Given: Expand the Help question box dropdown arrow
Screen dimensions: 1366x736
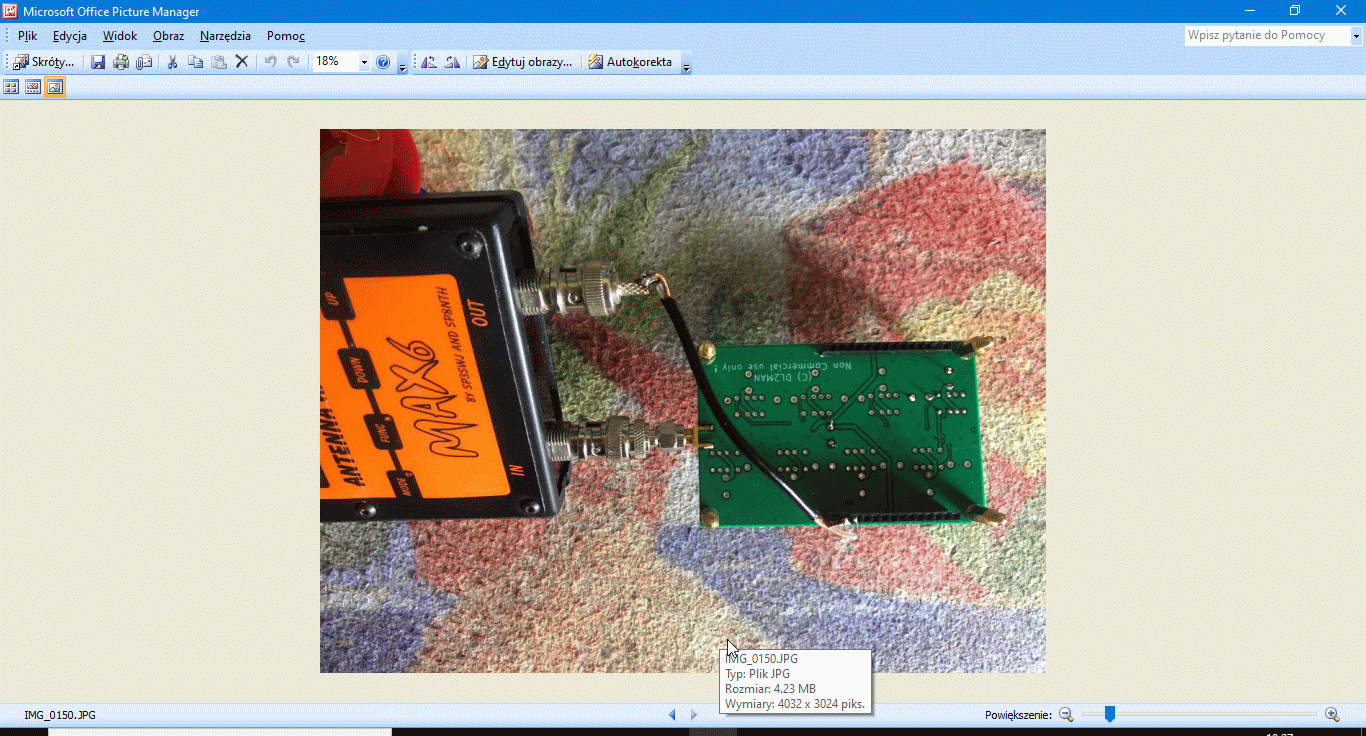Looking at the screenshot, I should (x=1357, y=36).
